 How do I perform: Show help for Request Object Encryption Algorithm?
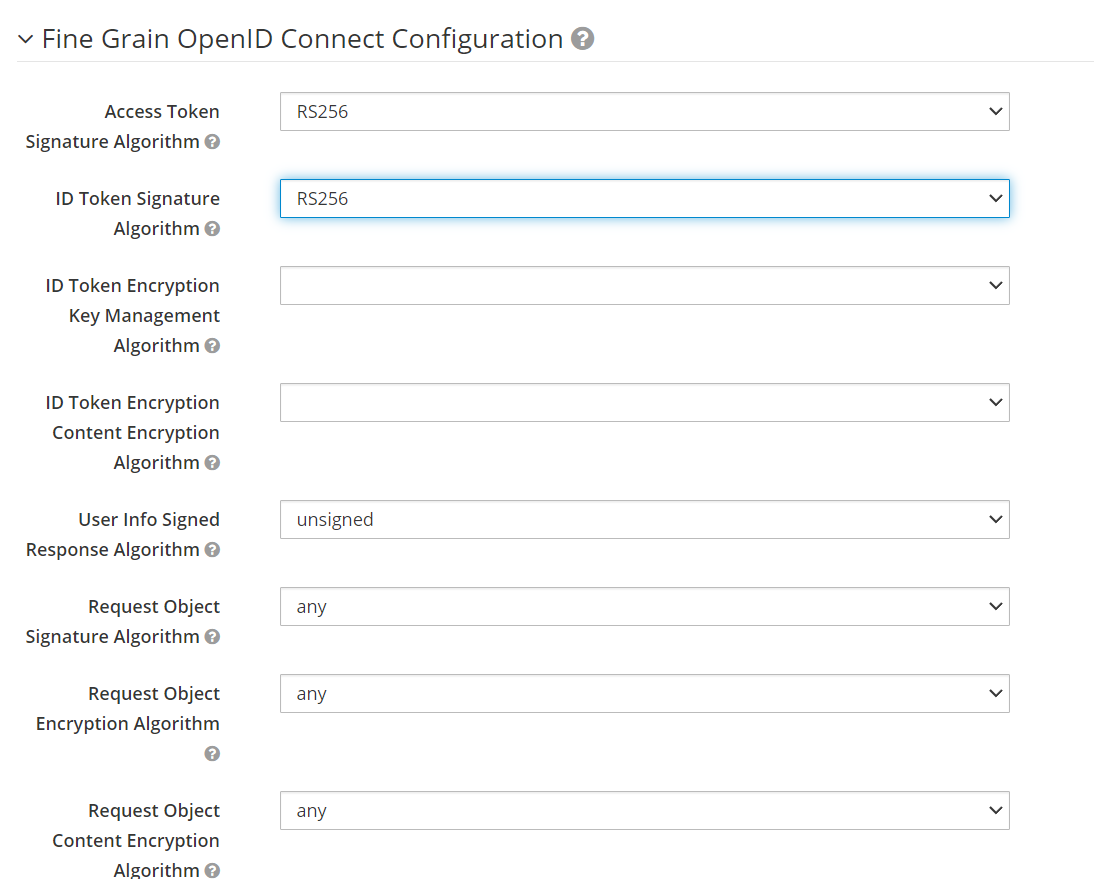[x=212, y=754]
